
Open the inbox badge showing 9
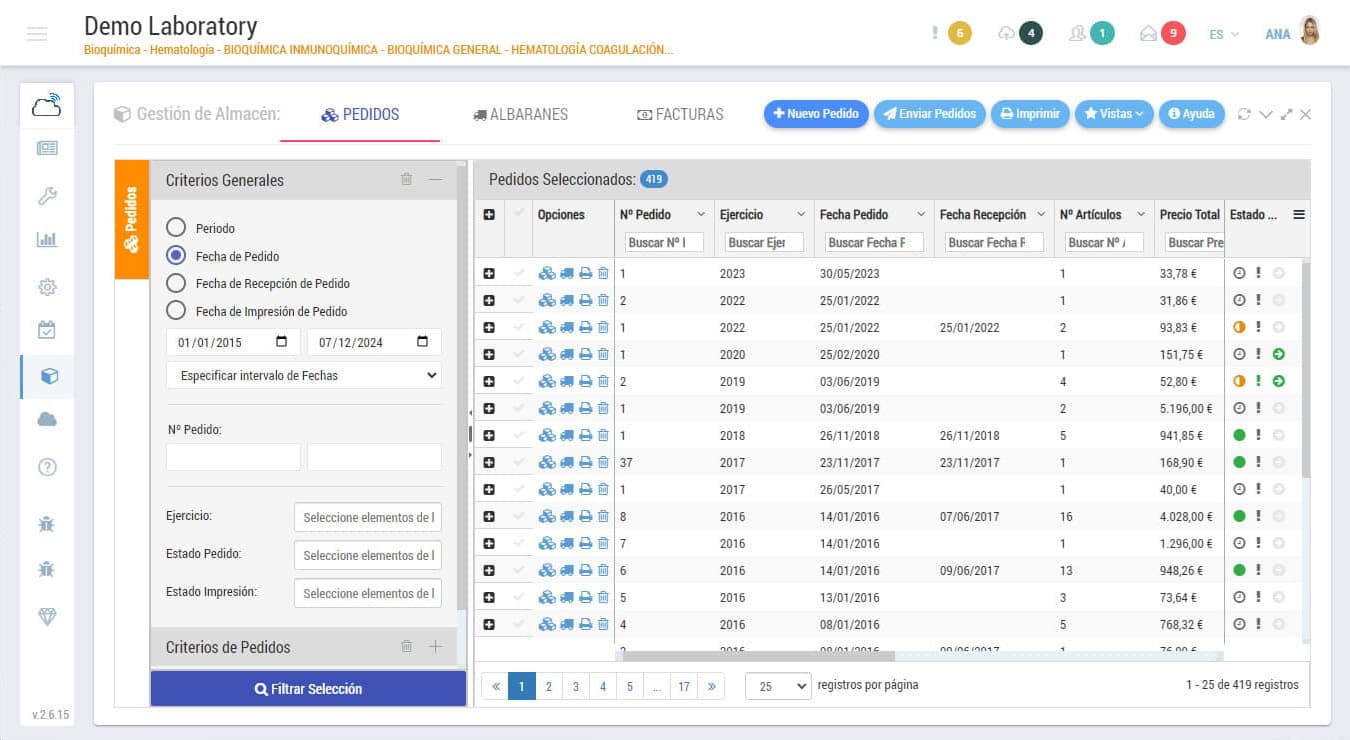coord(1173,33)
